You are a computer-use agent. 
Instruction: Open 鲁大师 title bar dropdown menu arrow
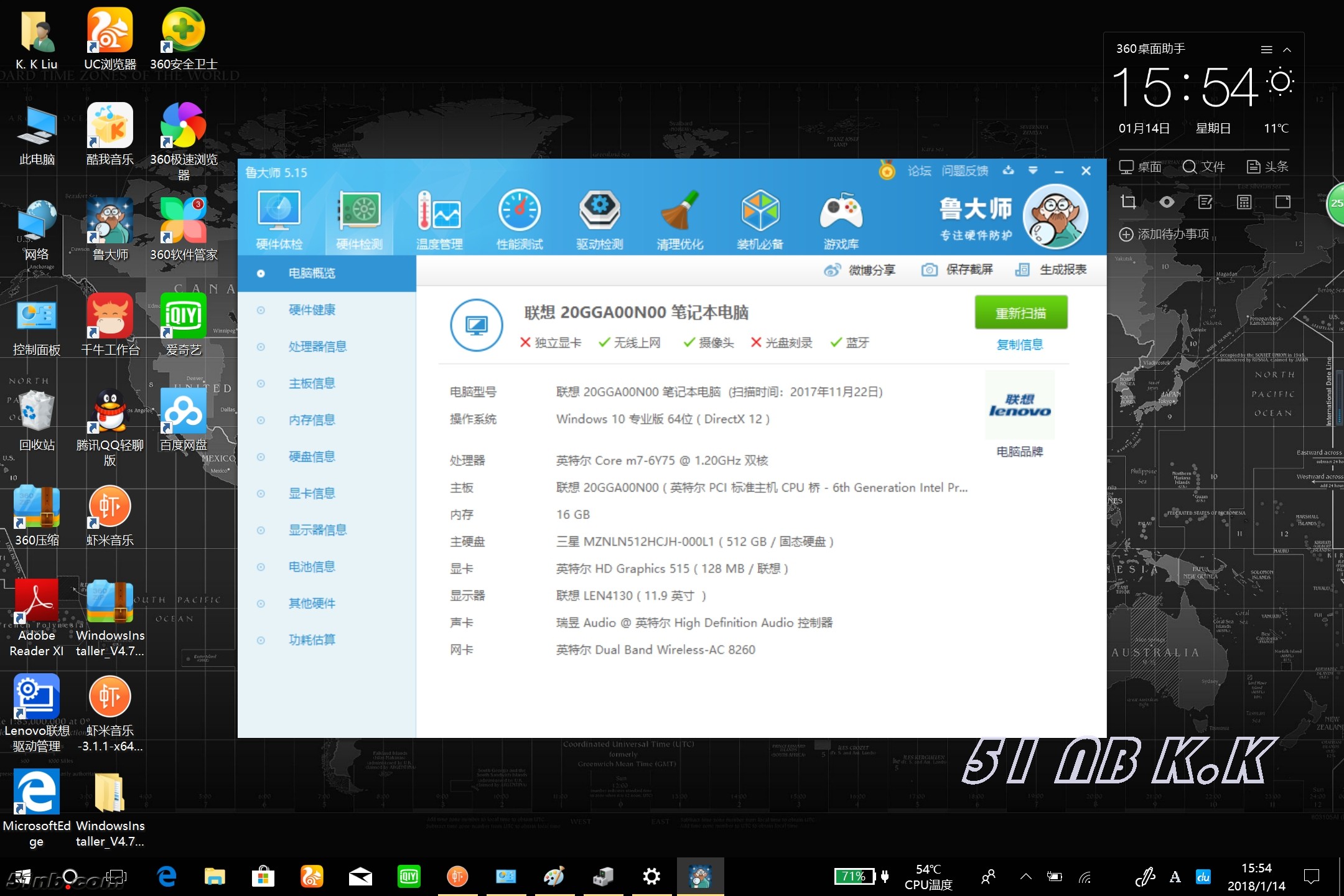pos(1033,170)
